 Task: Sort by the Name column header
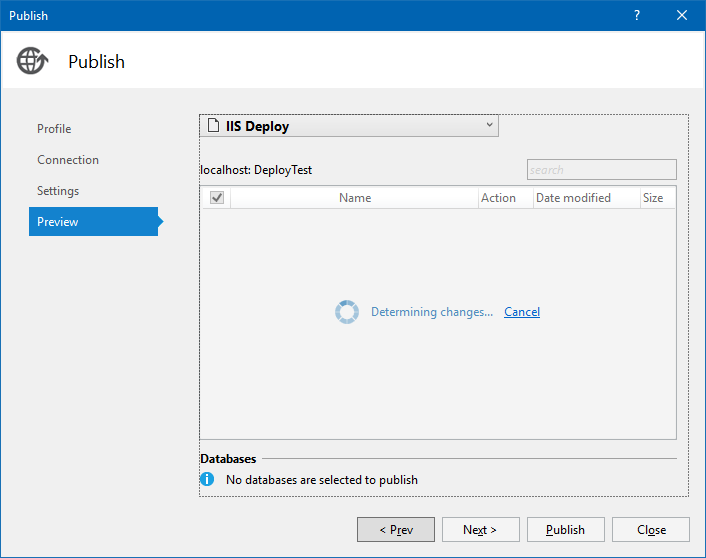click(x=355, y=198)
